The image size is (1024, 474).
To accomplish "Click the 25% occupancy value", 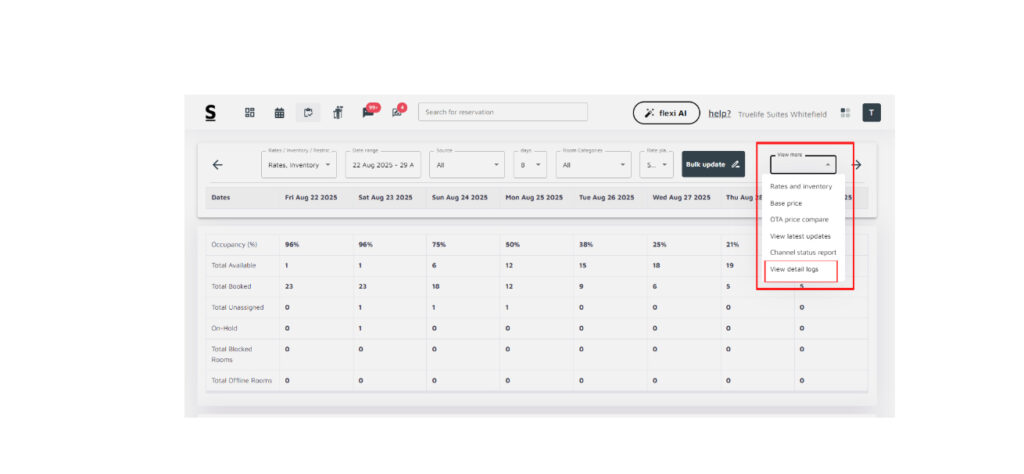I will click(x=658, y=245).
